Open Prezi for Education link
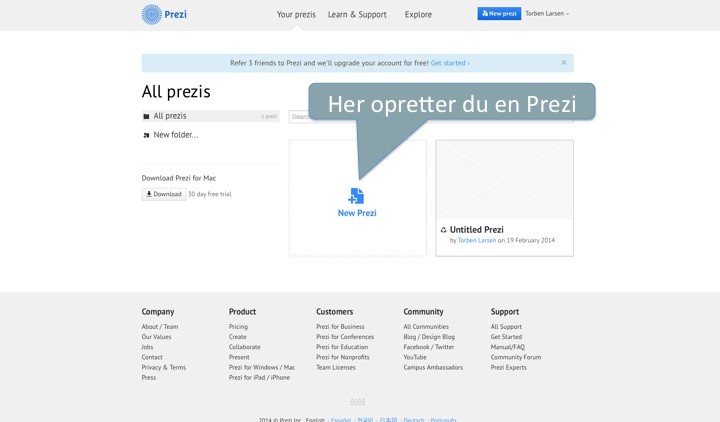720x422 pixels. pyautogui.click(x=342, y=347)
